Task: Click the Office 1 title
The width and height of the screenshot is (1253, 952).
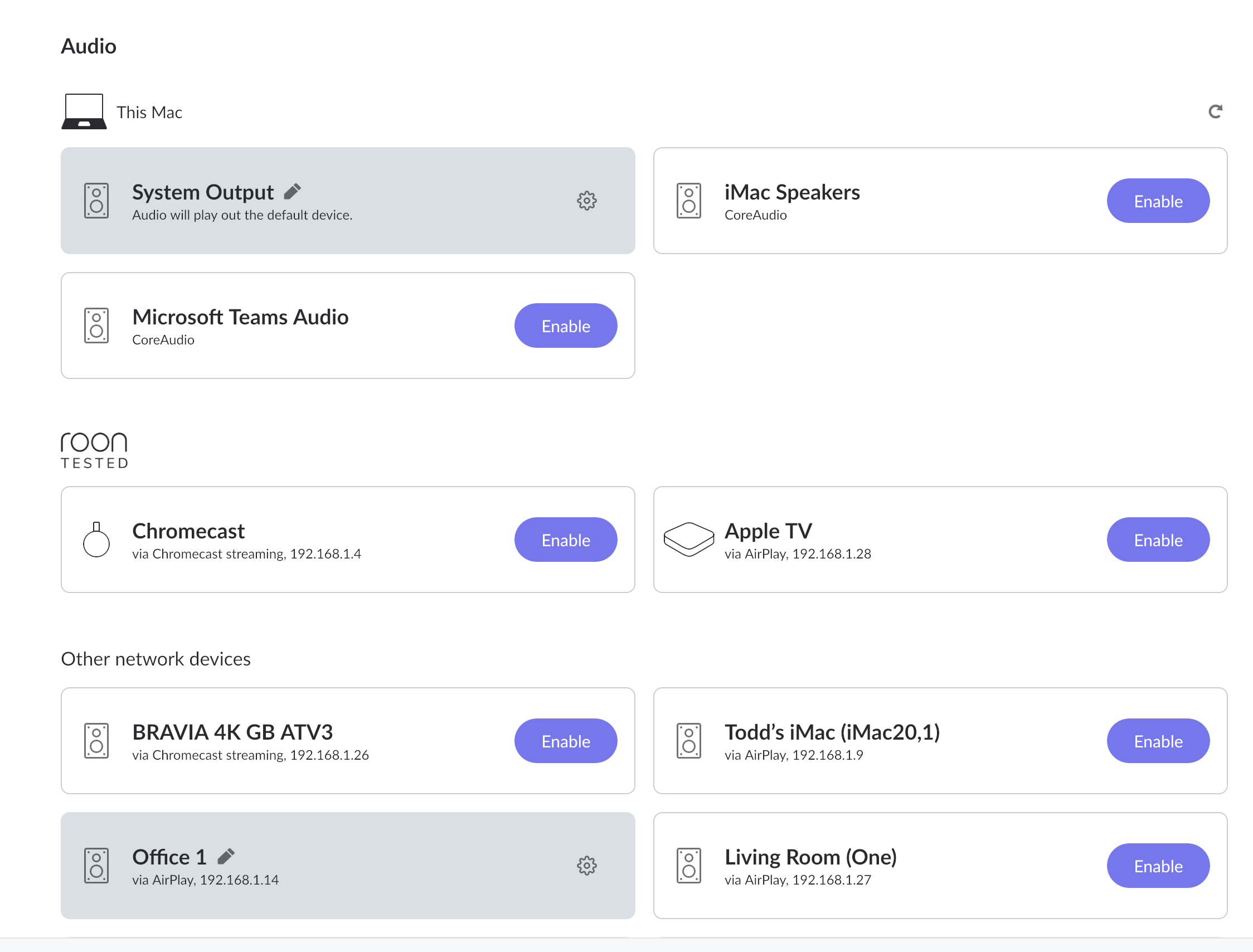Action: [169, 857]
